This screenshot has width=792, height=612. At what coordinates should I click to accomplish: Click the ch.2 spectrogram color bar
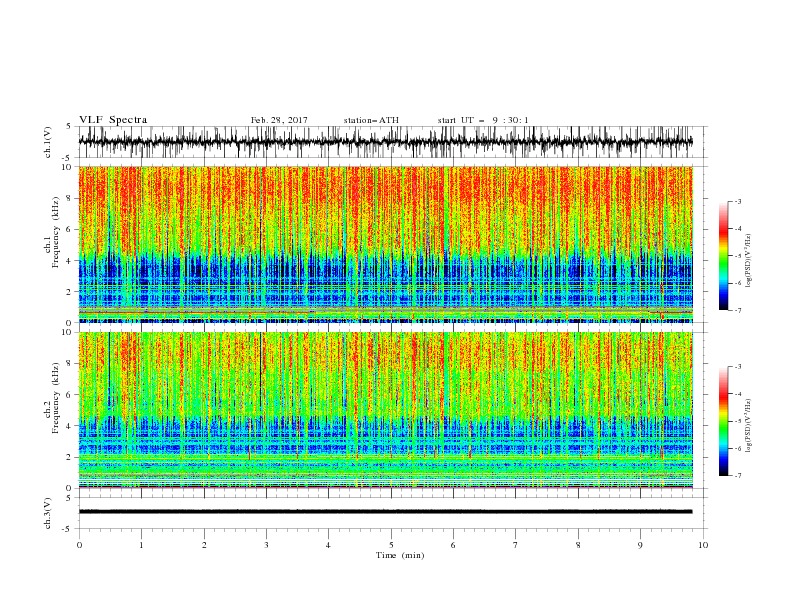pos(724,421)
